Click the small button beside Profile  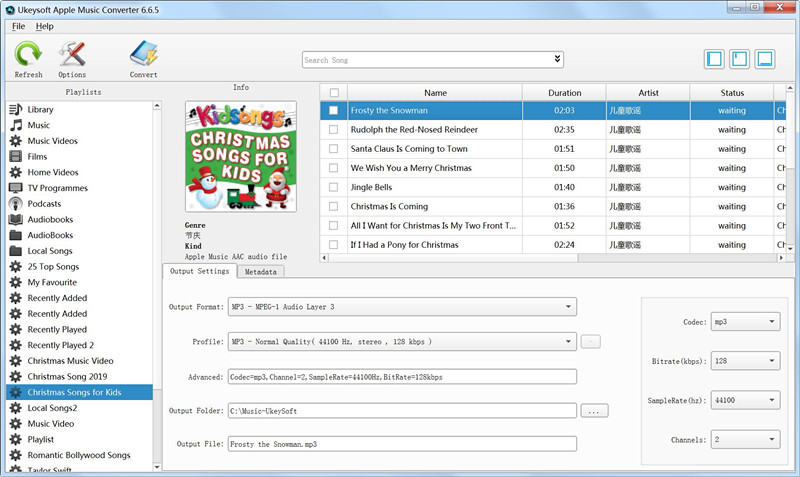tap(590, 341)
